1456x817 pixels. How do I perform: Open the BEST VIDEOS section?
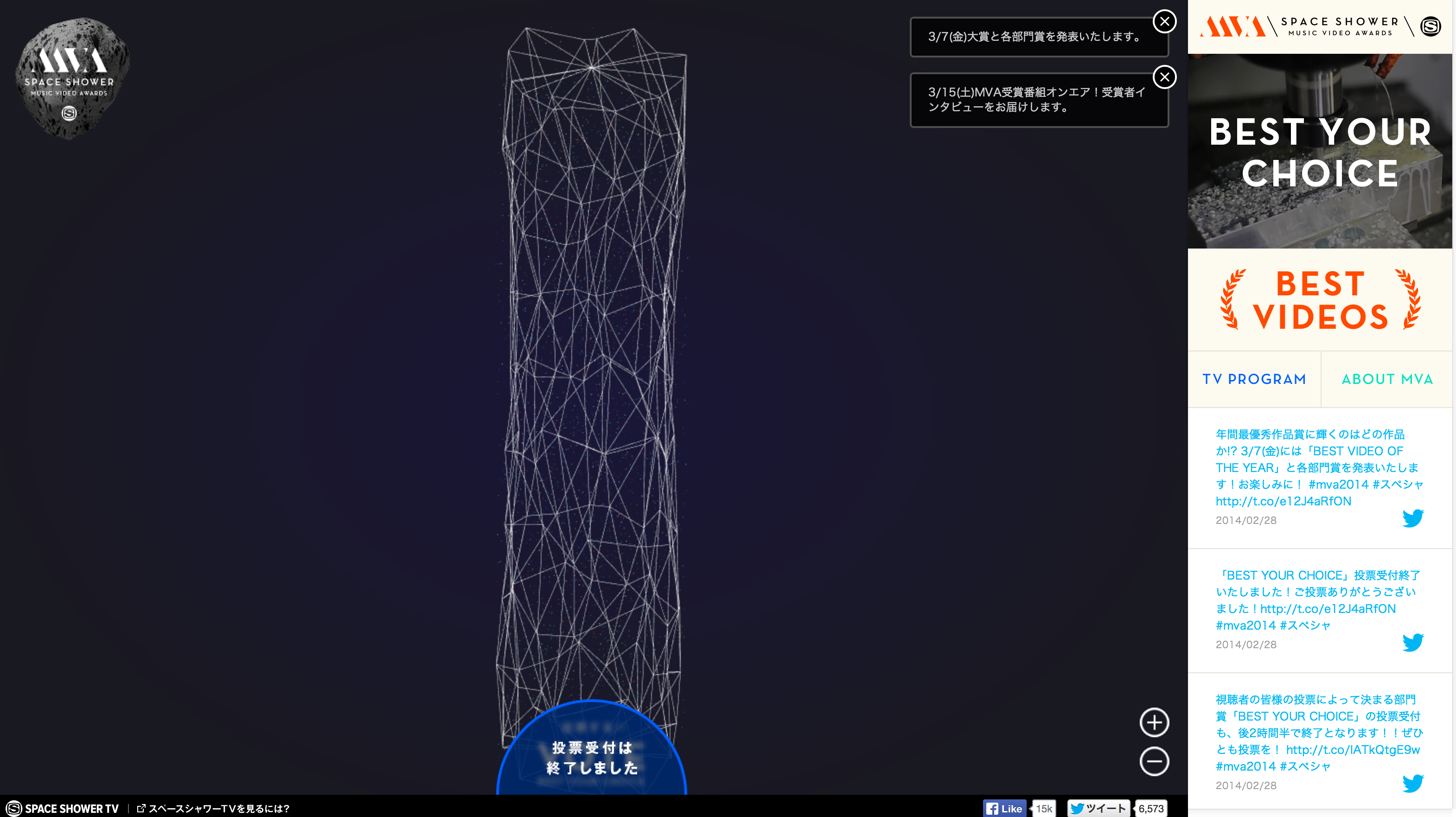1320,300
